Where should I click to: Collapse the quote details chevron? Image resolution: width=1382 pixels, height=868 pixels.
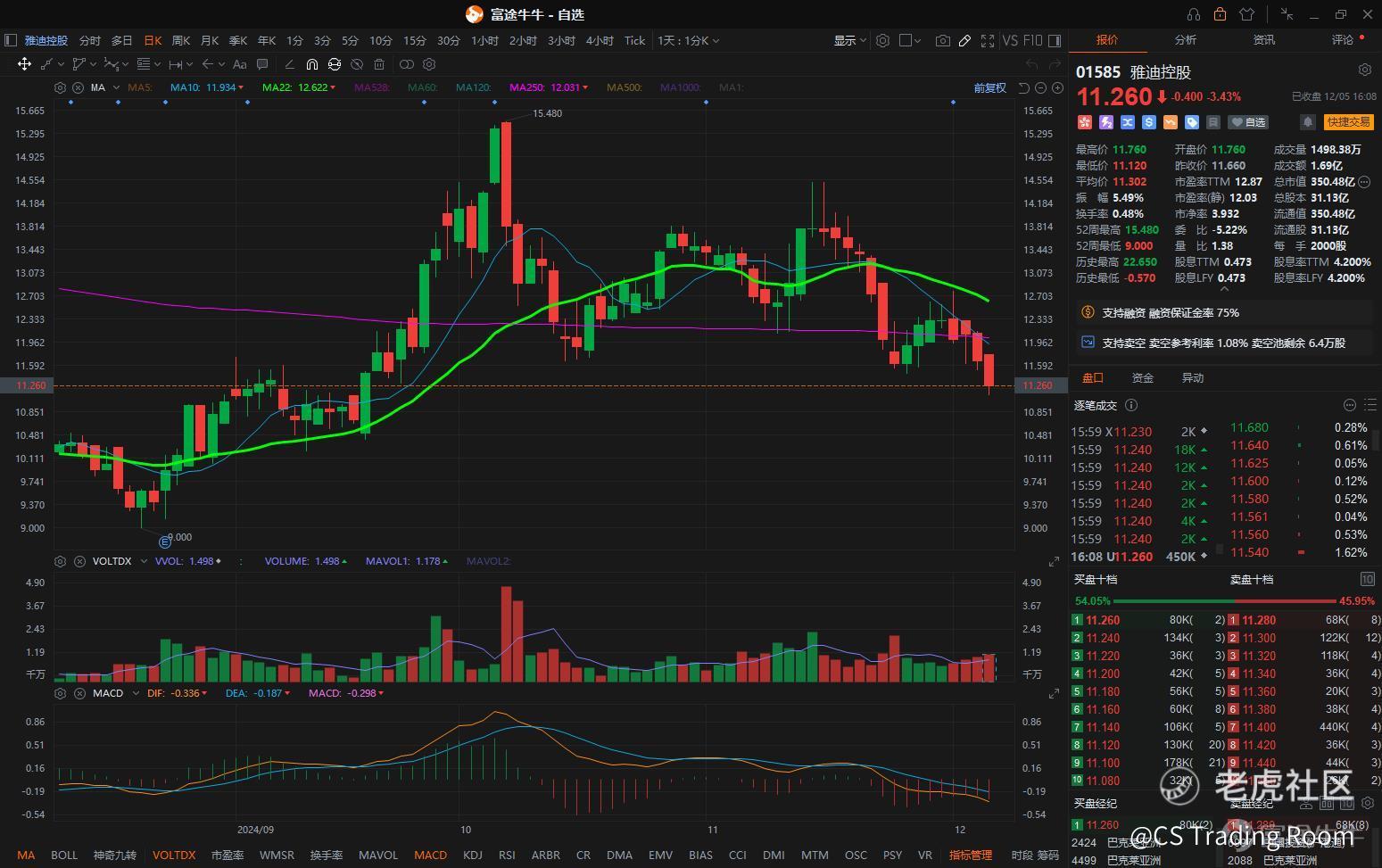coord(1224,289)
